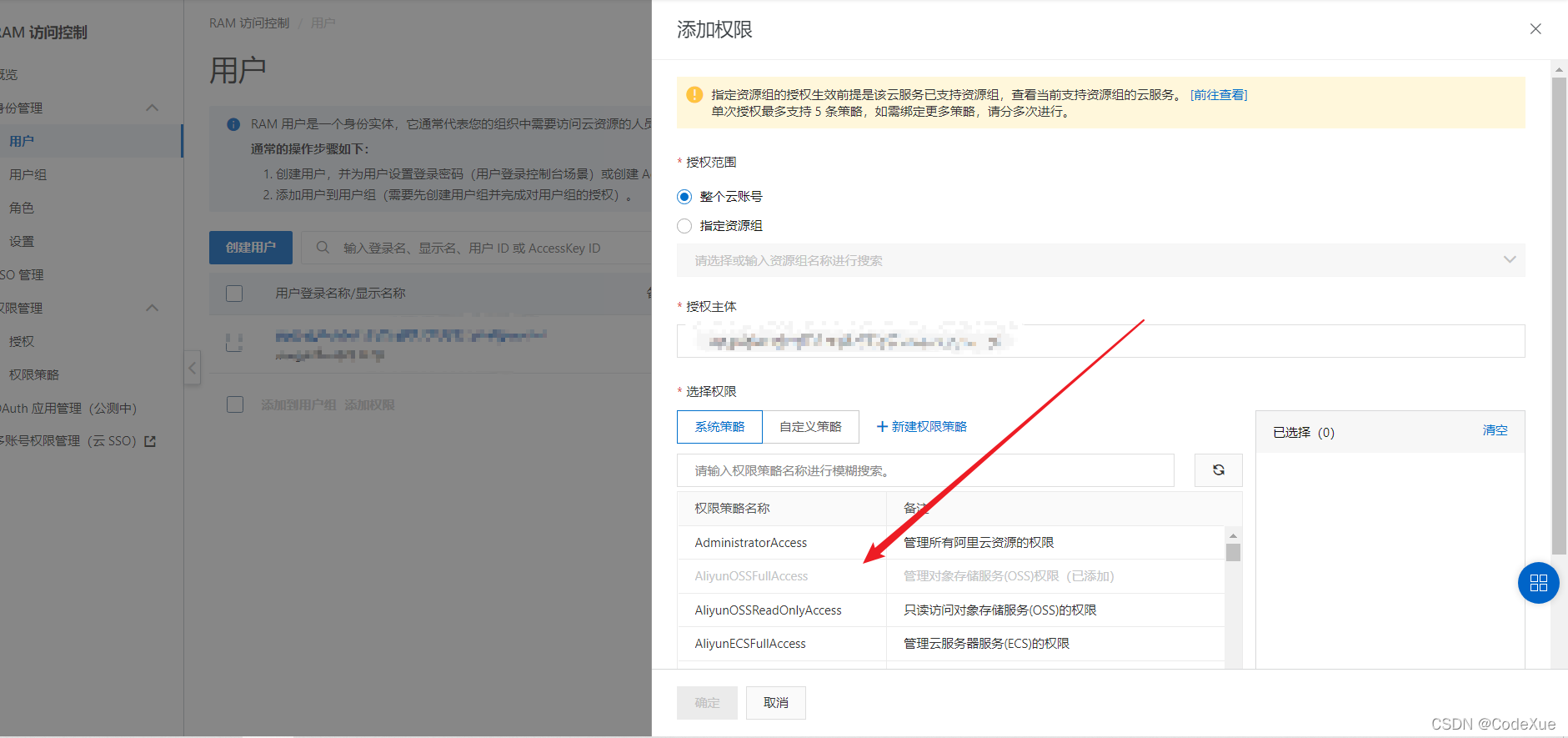Click the search magnifier icon in user search
The width and height of the screenshot is (1568, 738).
click(323, 248)
